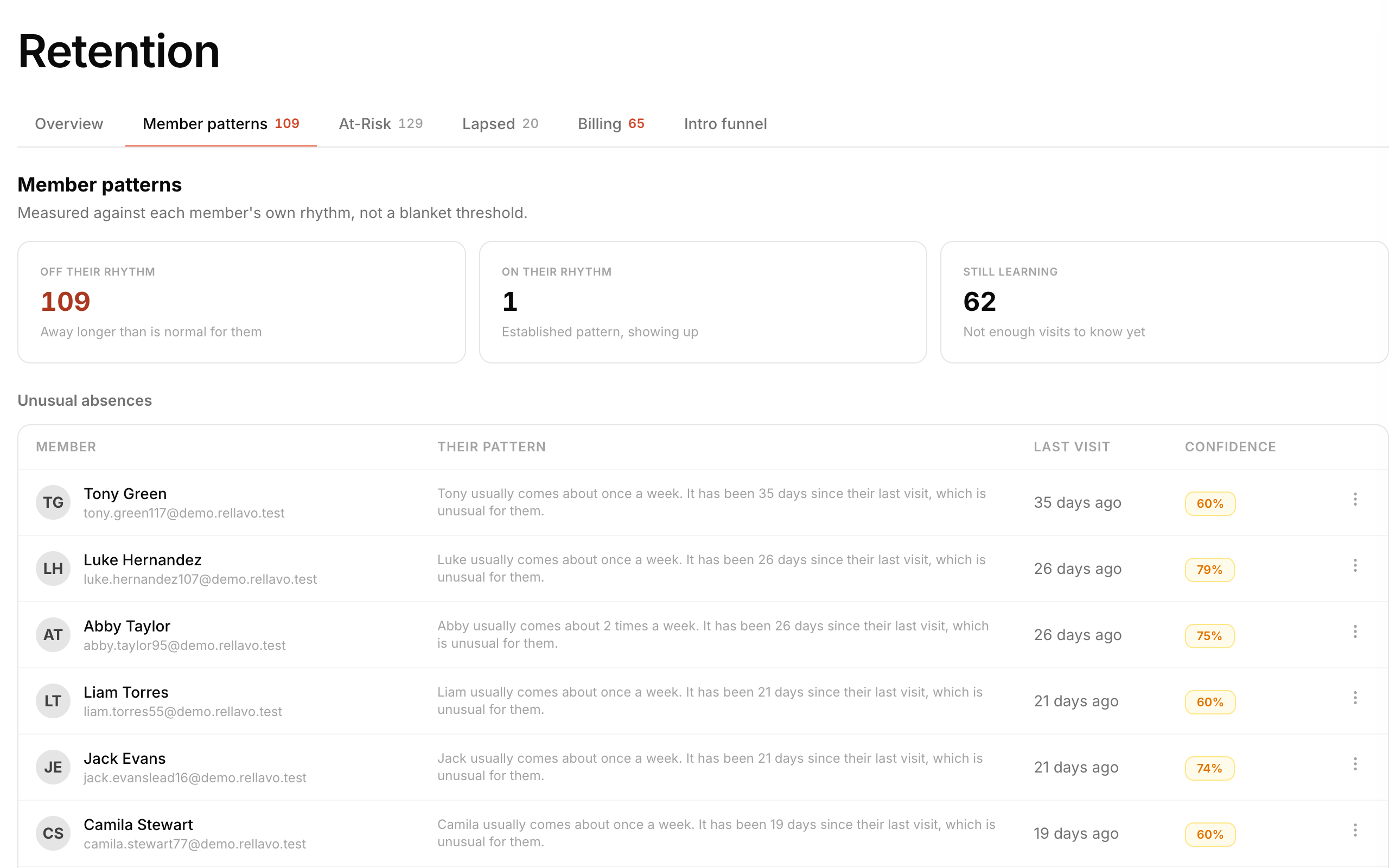Go to the Lapsed tab
The image size is (1389, 868).
[x=500, y=124]
